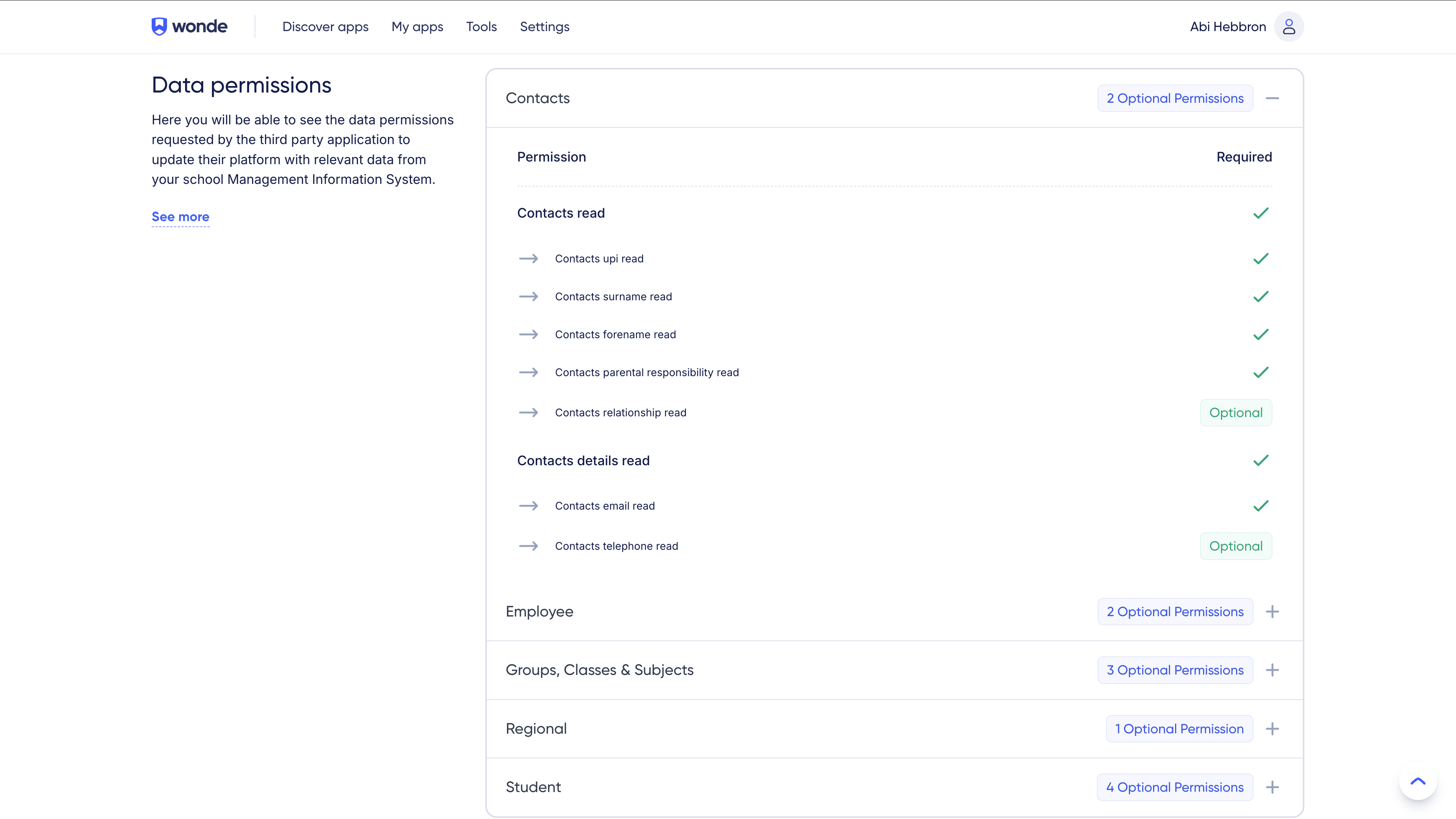Click the checkmark for Contacts details read
The image size is (1456, 819).
point(1261,461)
